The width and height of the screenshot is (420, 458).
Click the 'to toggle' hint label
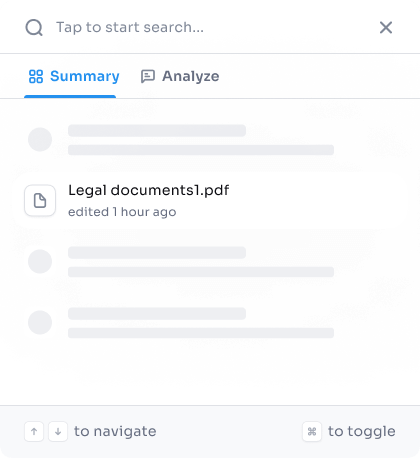pyautogui.click(x=362, y=432)
